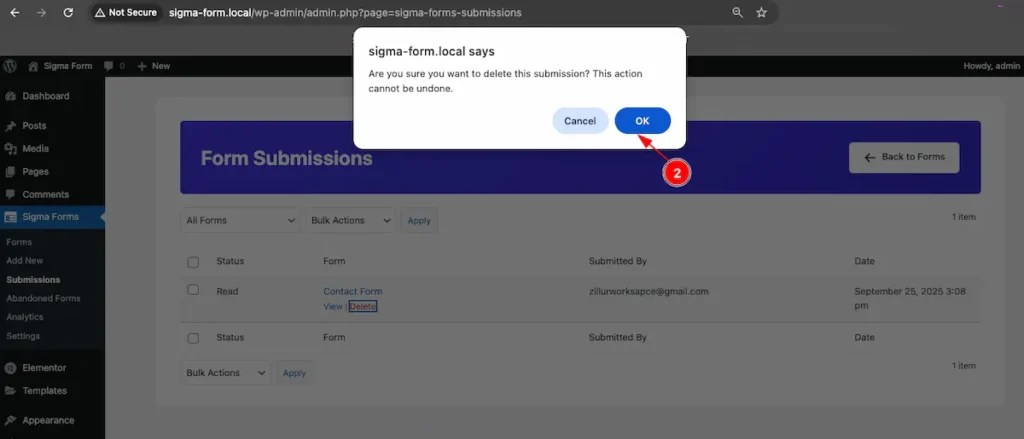1024x439 pixels.
Task: Click the Elementor sidebar icon
Action: point(10,368)
